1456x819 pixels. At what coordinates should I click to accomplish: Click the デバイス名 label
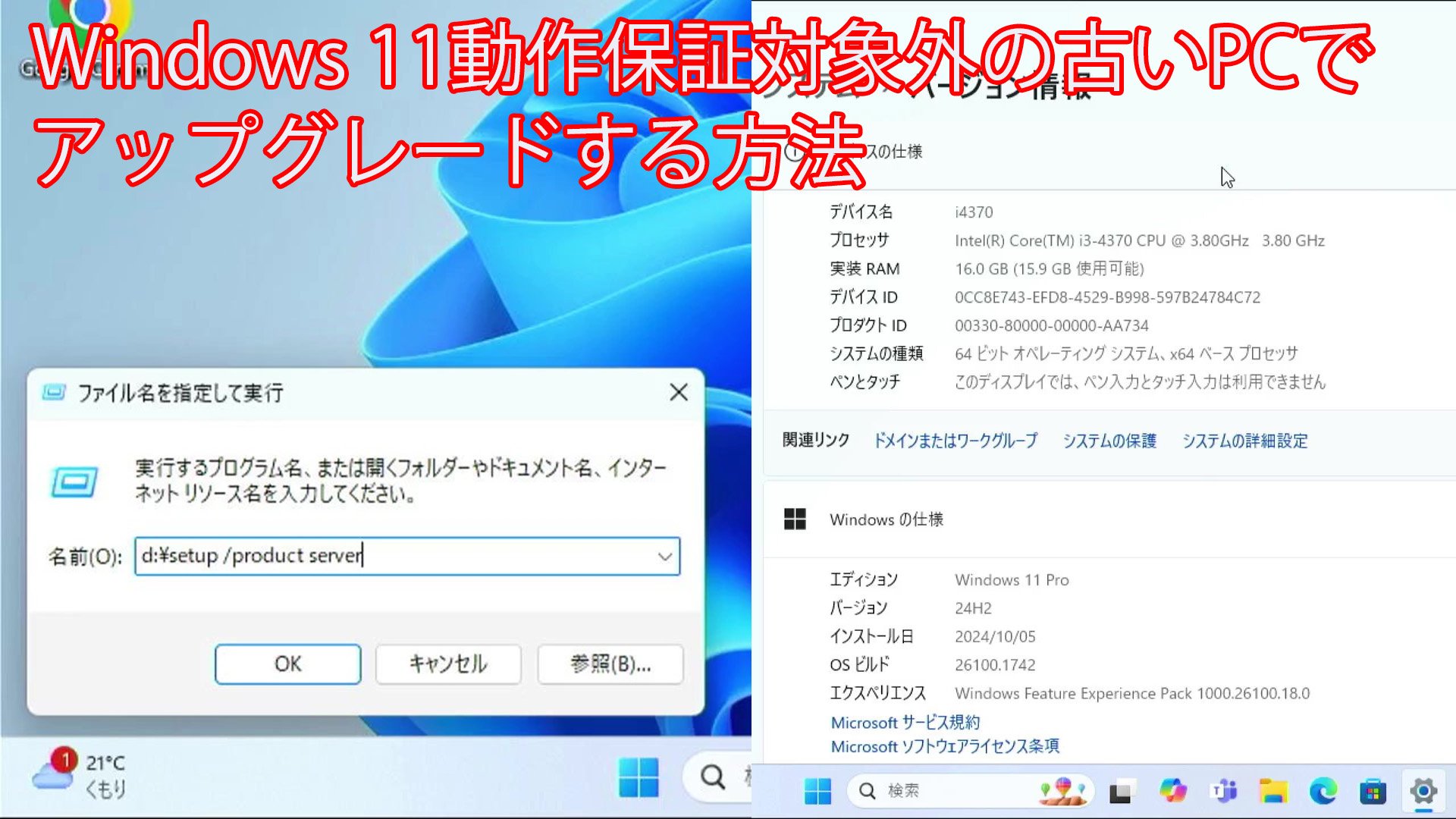click(861, 212)
